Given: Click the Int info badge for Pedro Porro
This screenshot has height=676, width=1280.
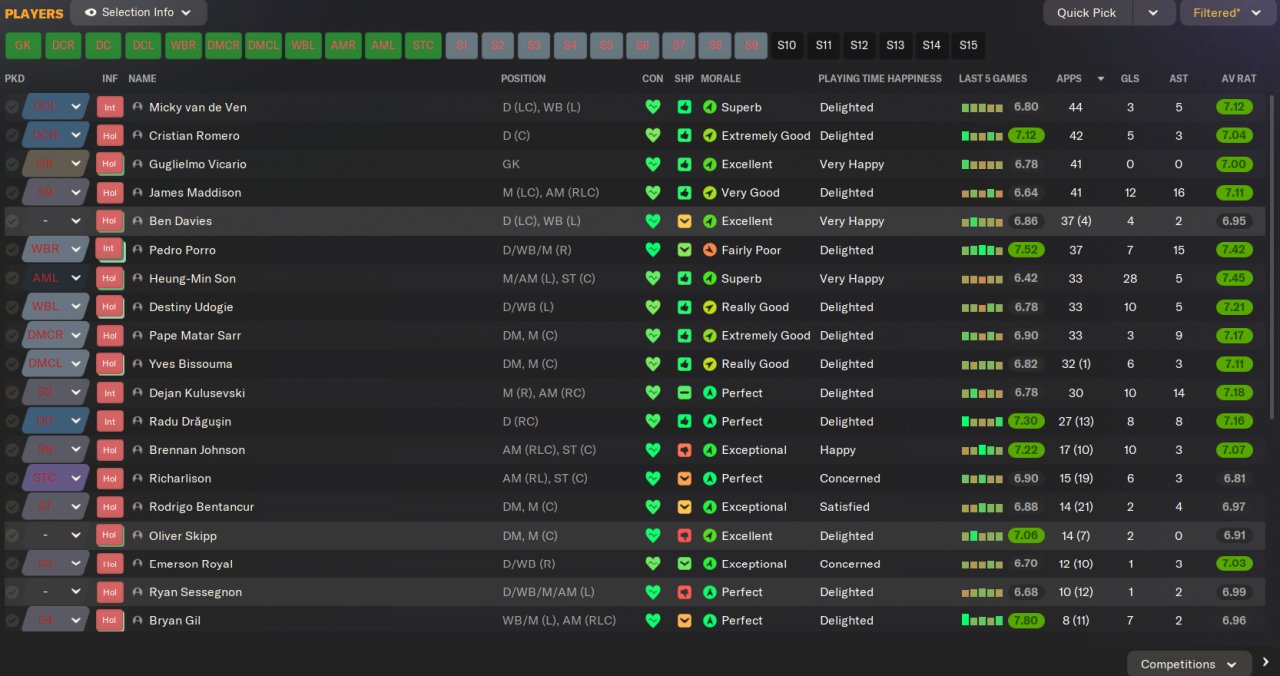Looking at the screenshot, I should pyautogui.click(x=110, y=250).
